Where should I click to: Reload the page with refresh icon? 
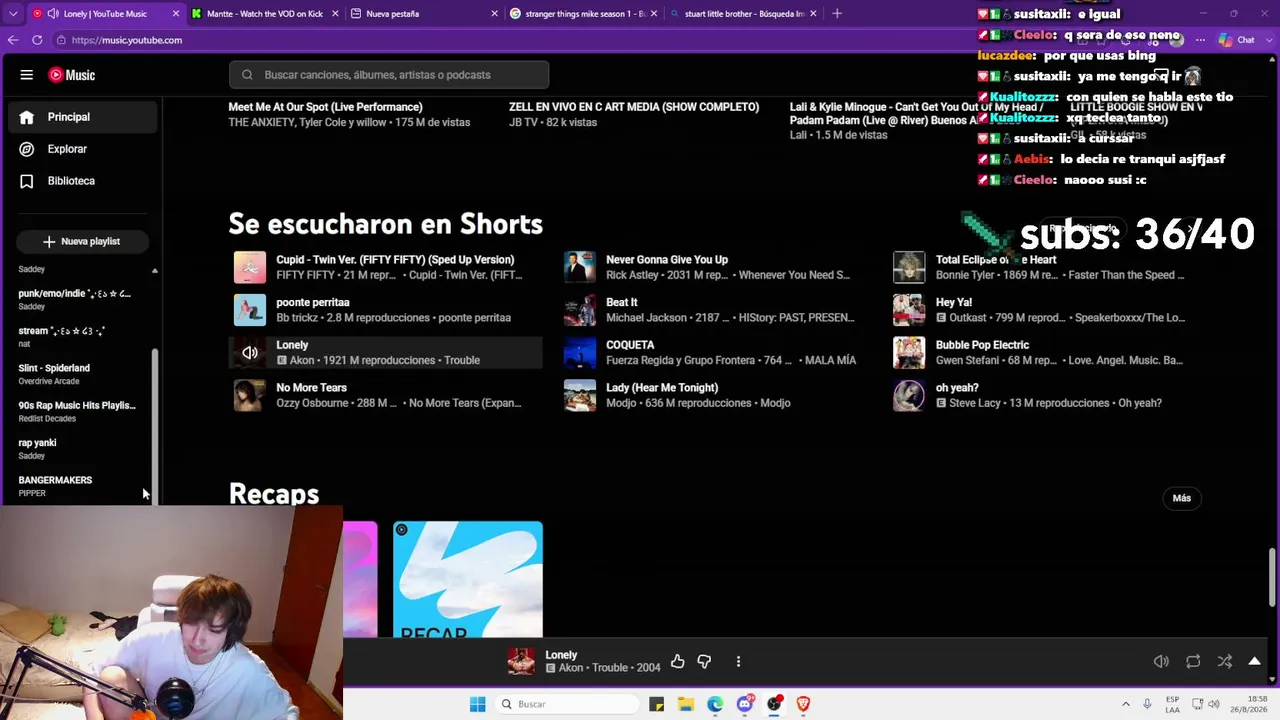point(37,40)
